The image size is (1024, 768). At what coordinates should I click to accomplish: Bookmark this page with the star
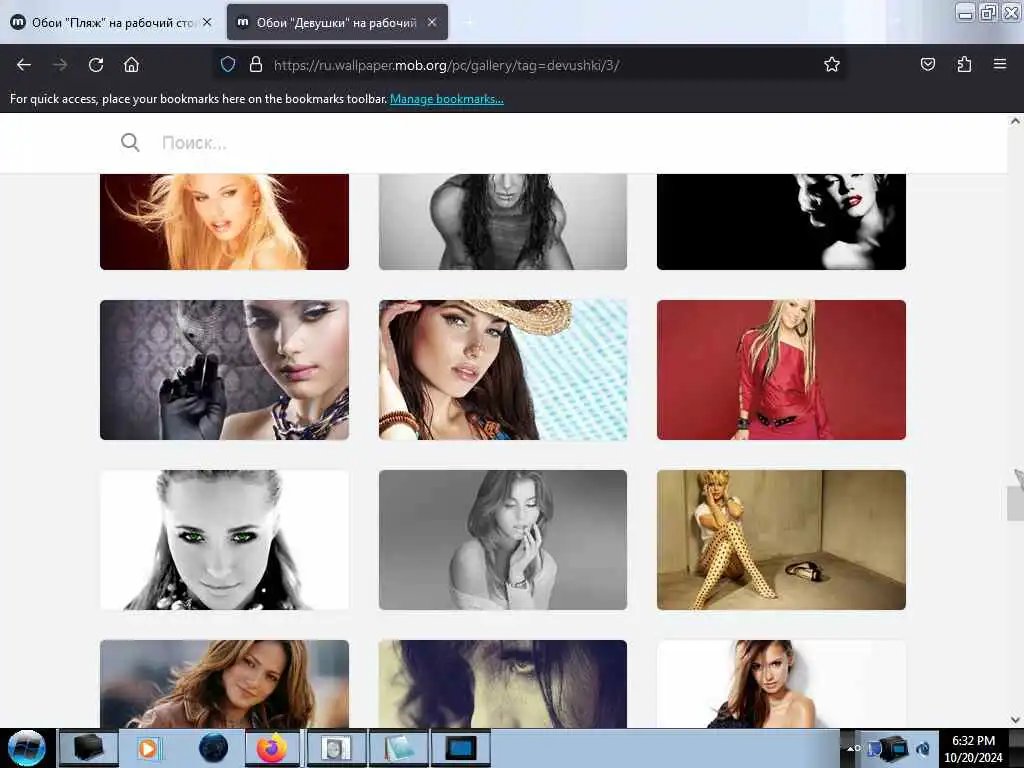pos(831,64)
